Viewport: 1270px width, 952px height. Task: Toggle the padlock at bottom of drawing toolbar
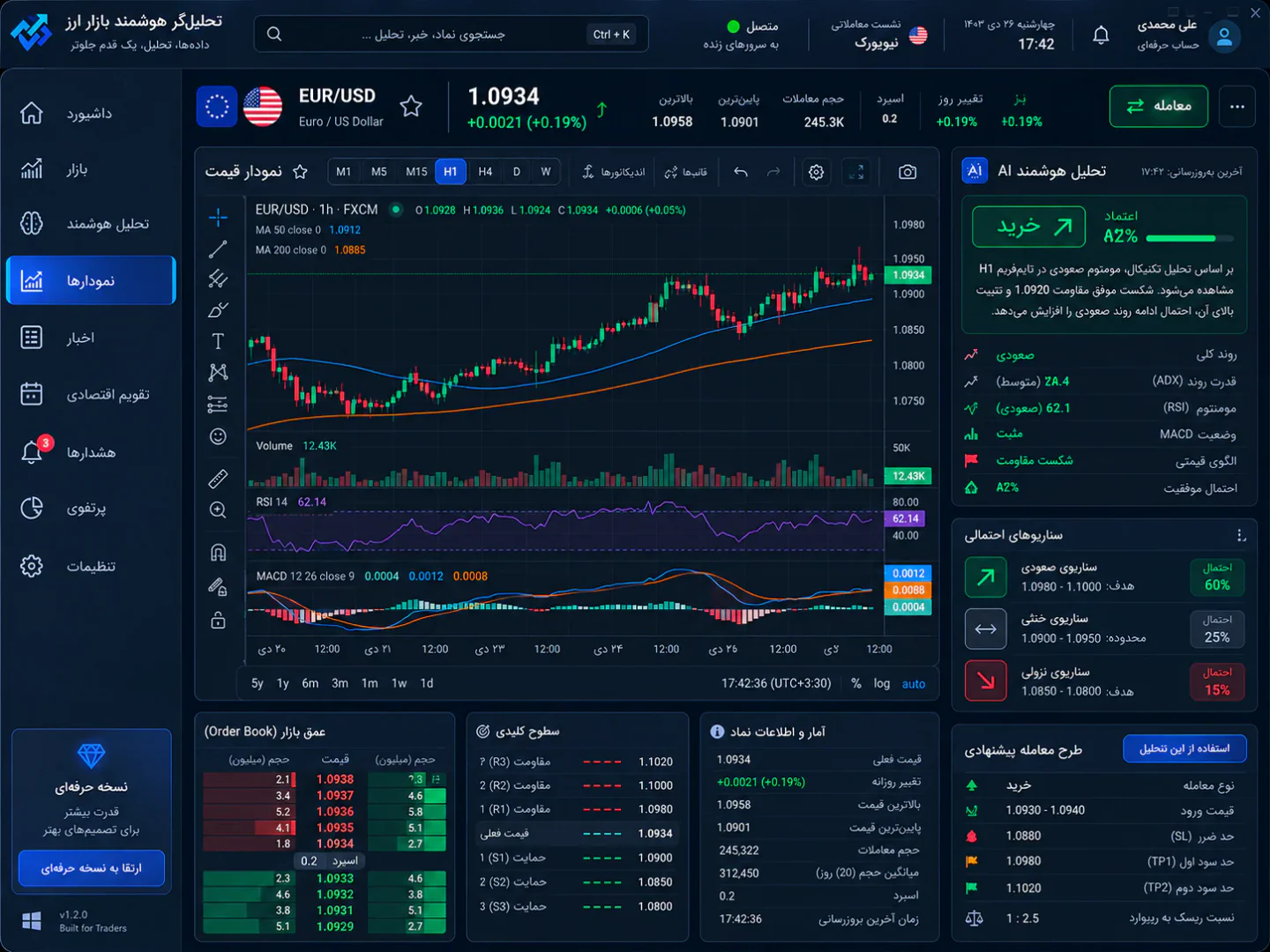(218, 621)
